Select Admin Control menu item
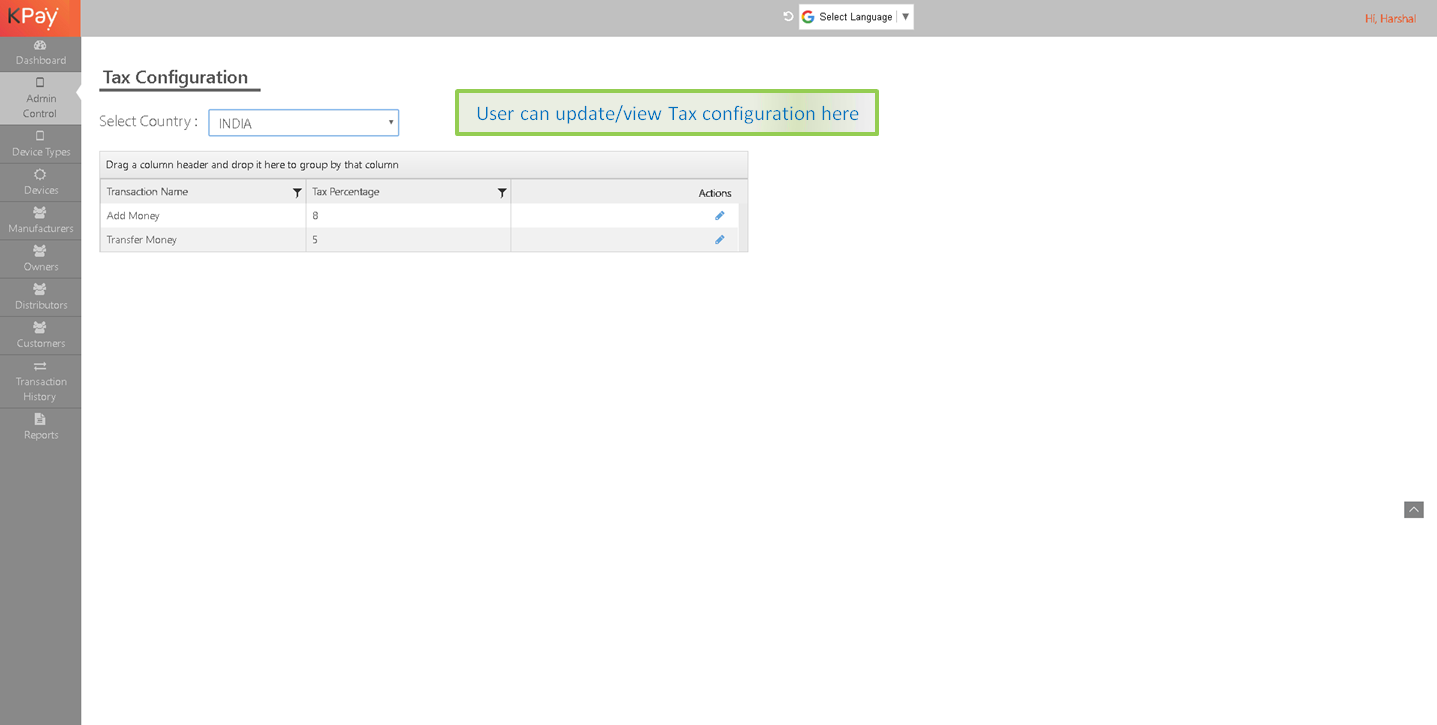The height and width of the screenshot is (725, 1437). click(40, 98)
